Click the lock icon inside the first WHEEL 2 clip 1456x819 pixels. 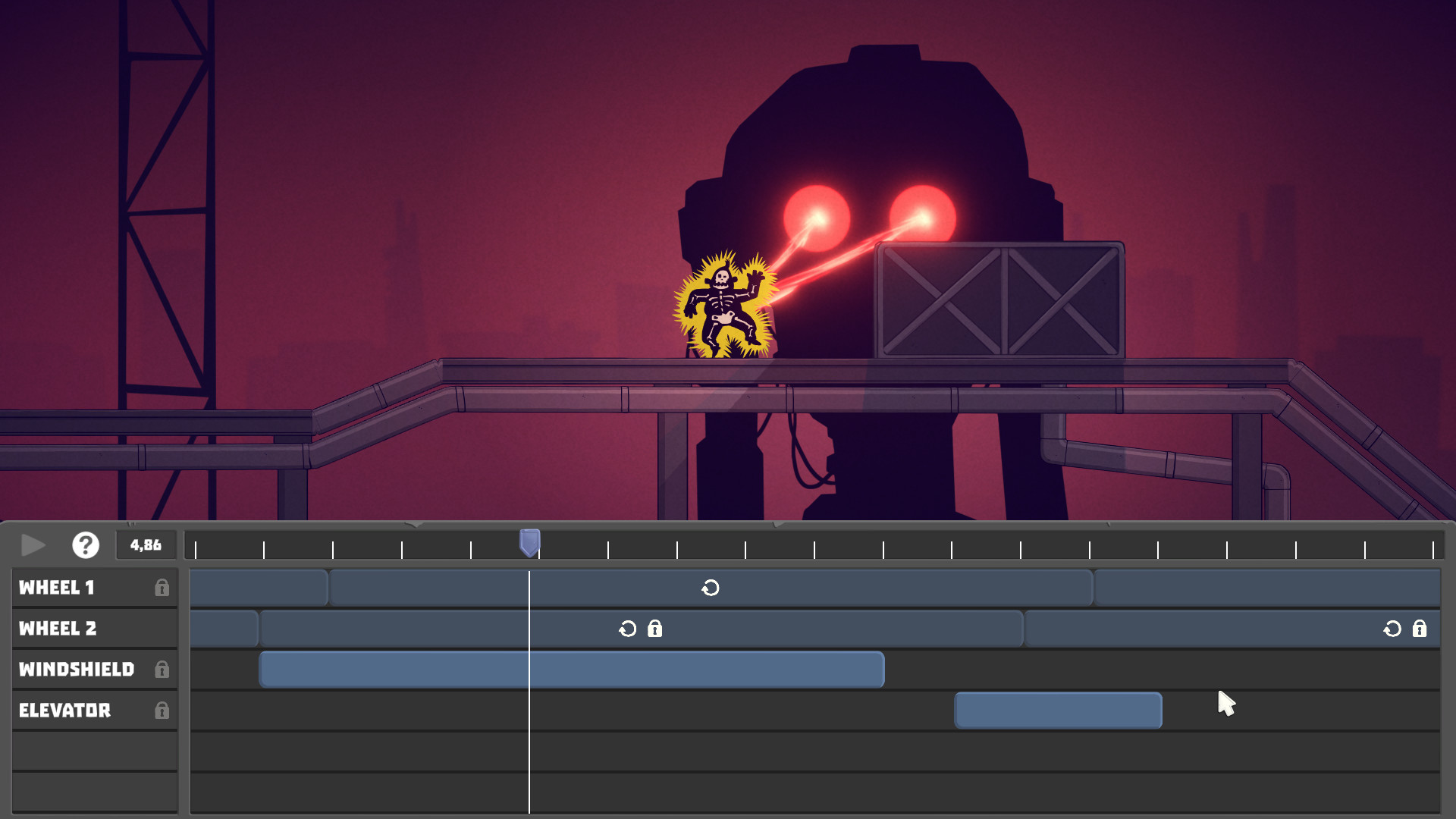tap(654, 628)
